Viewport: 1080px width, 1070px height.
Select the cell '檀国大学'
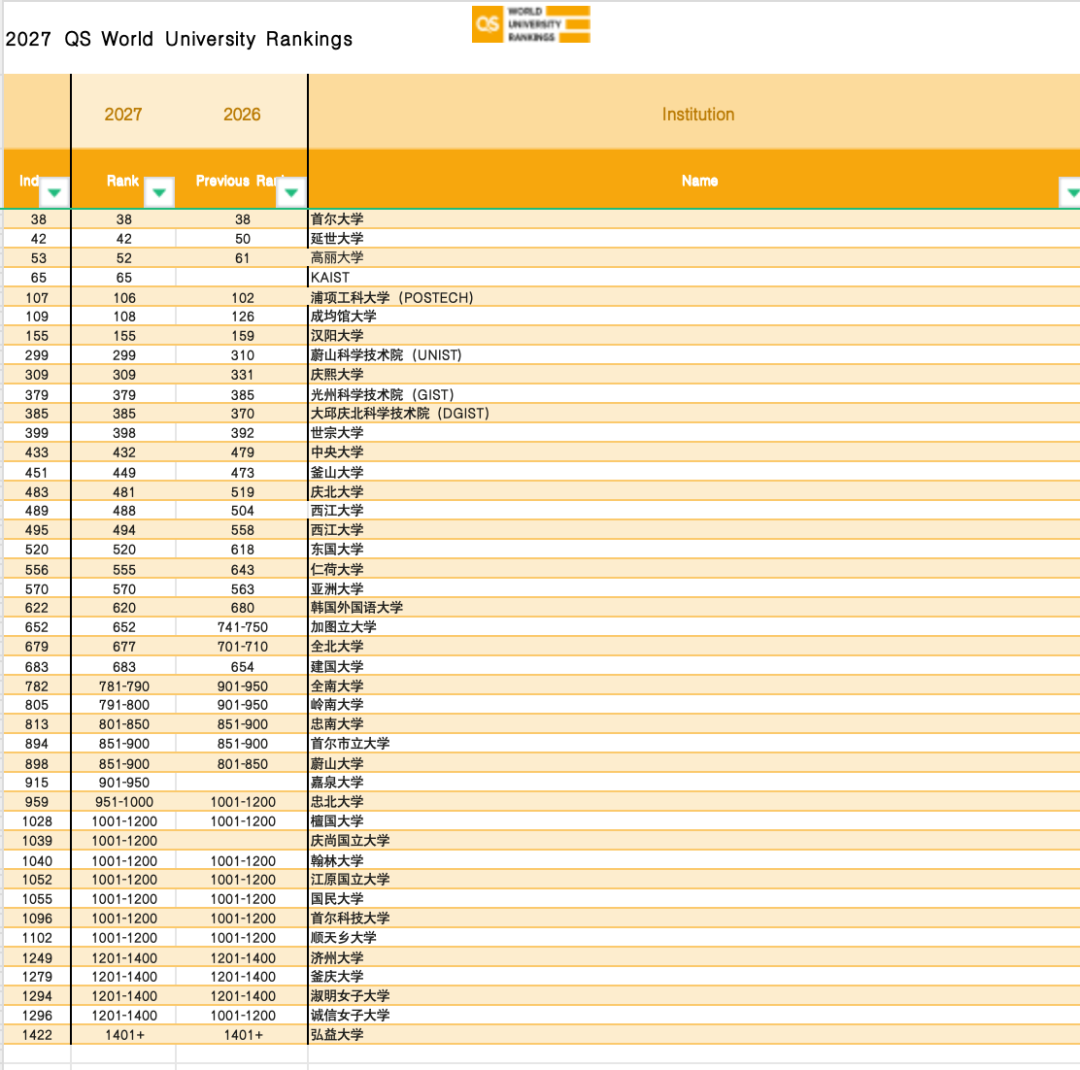(x=694, y=821)
